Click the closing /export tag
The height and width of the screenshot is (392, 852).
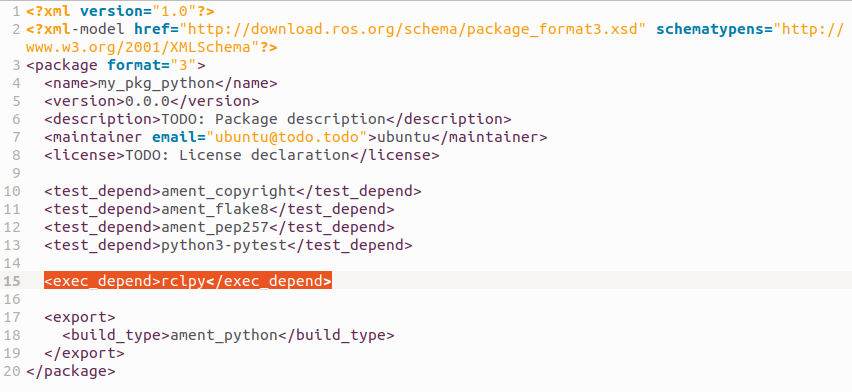click(x=84, y=353)
